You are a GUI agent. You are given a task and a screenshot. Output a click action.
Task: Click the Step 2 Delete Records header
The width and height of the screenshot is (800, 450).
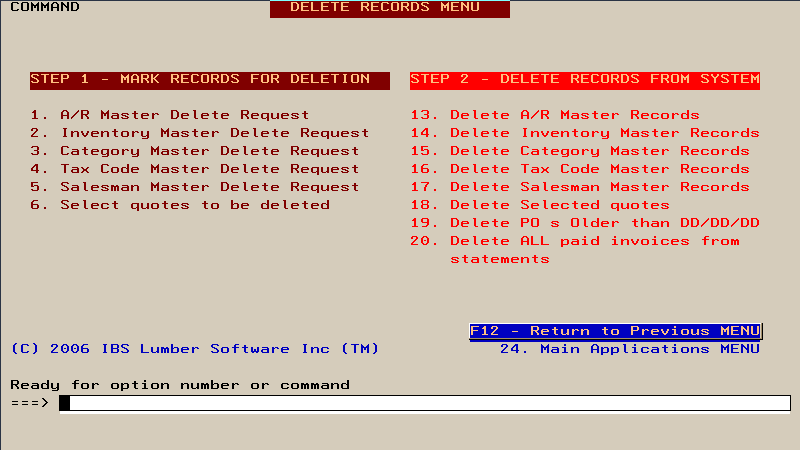(x=585, y=80)
